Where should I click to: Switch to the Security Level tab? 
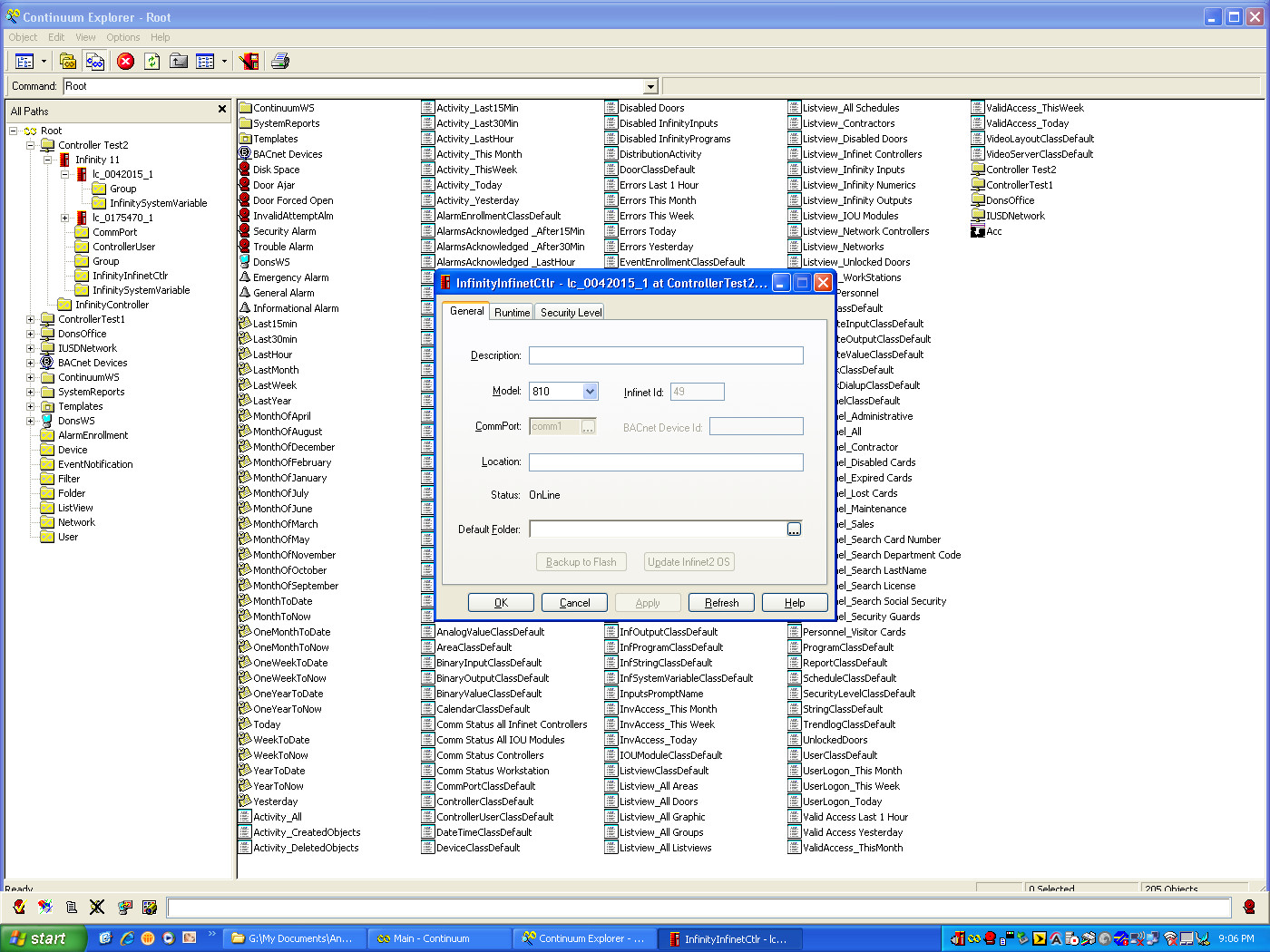coord(571,312)
